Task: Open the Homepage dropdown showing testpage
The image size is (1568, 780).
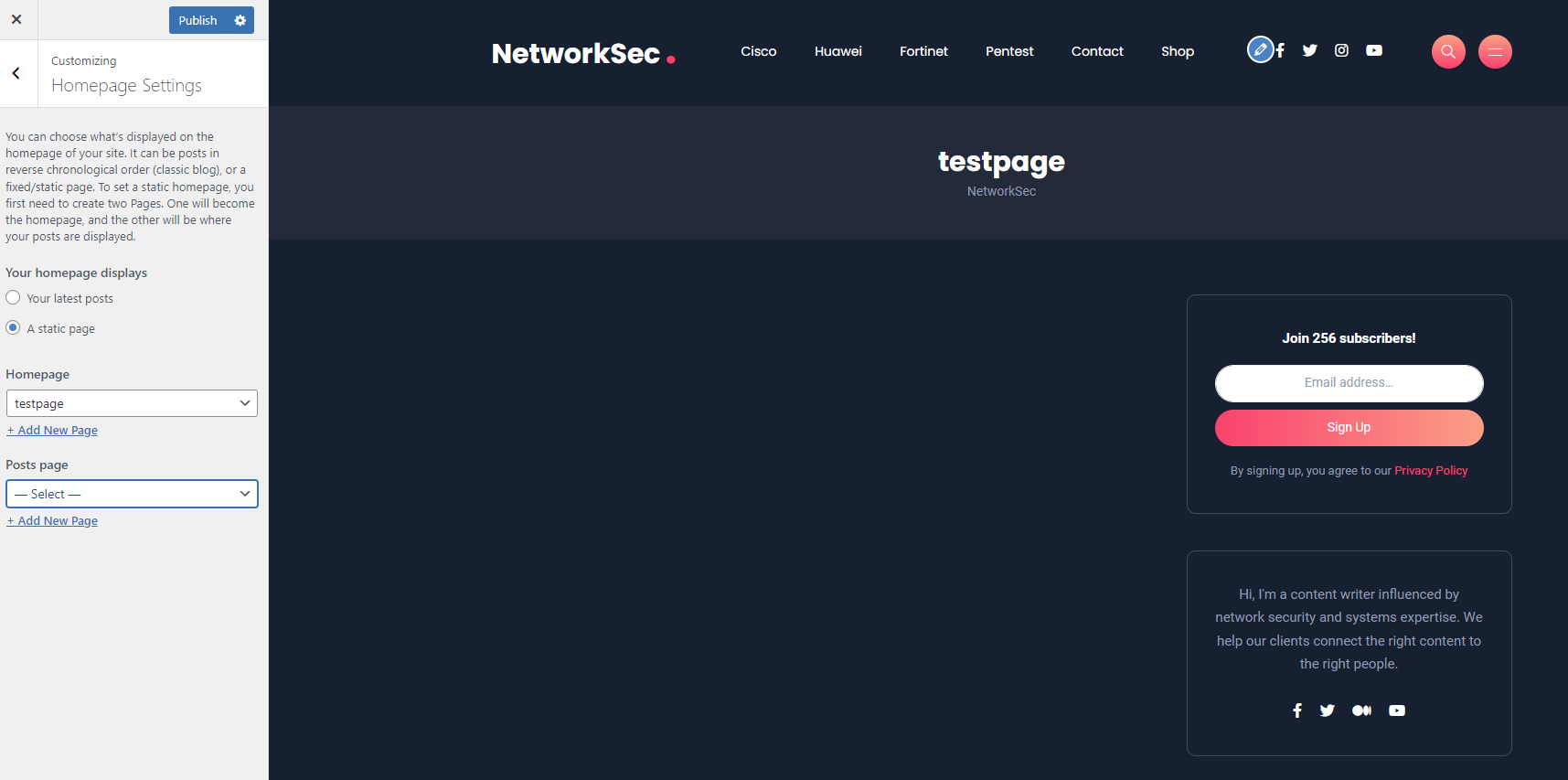Action: [x=132, y=403]
